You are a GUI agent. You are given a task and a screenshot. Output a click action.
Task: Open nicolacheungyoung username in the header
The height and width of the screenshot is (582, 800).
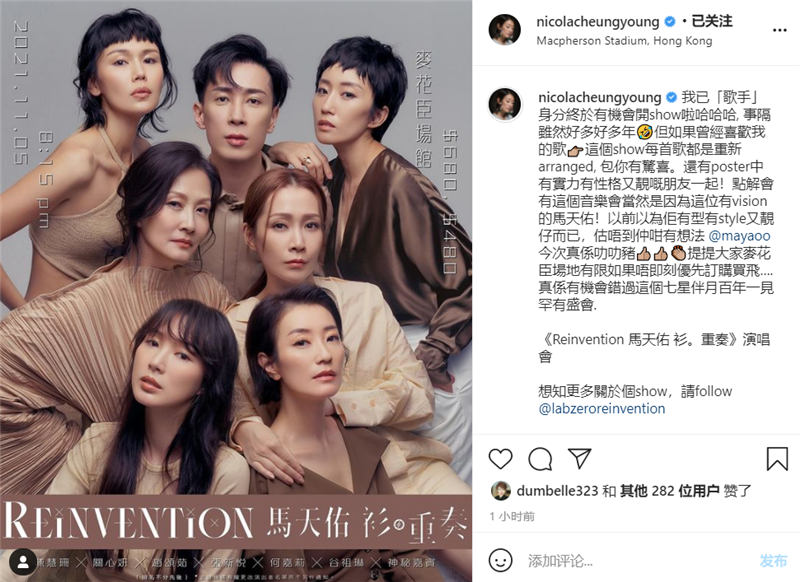pyautogui.click(x=598, y=21)
